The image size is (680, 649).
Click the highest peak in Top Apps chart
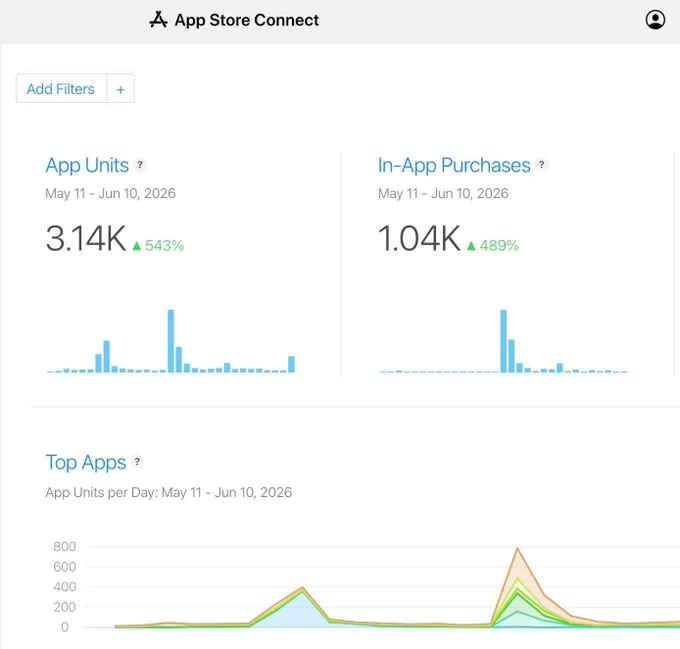point(517,549)
